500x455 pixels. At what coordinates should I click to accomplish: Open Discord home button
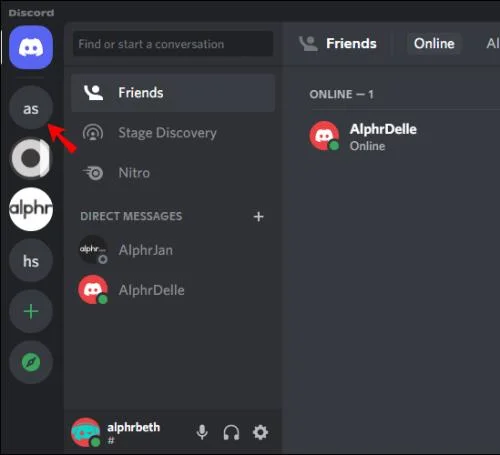(x=31, y=47)
